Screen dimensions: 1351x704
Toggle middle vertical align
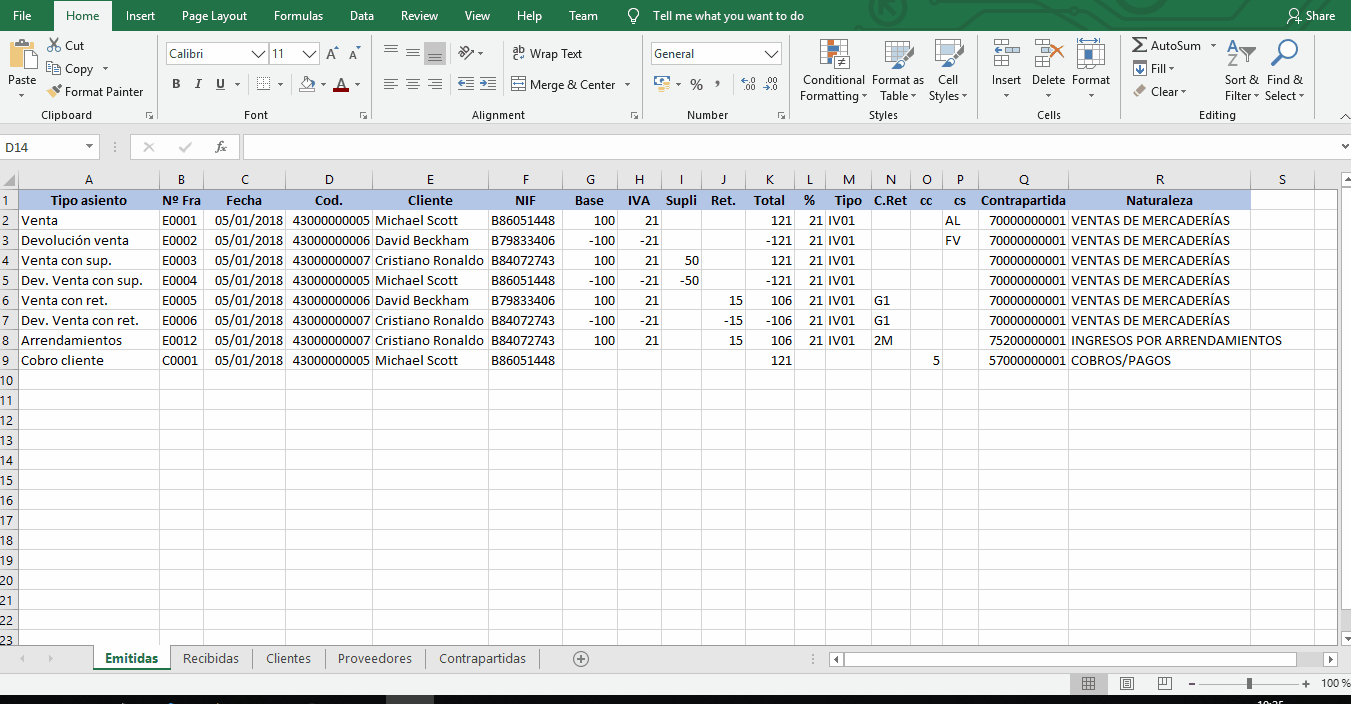[x=413, y=53]
